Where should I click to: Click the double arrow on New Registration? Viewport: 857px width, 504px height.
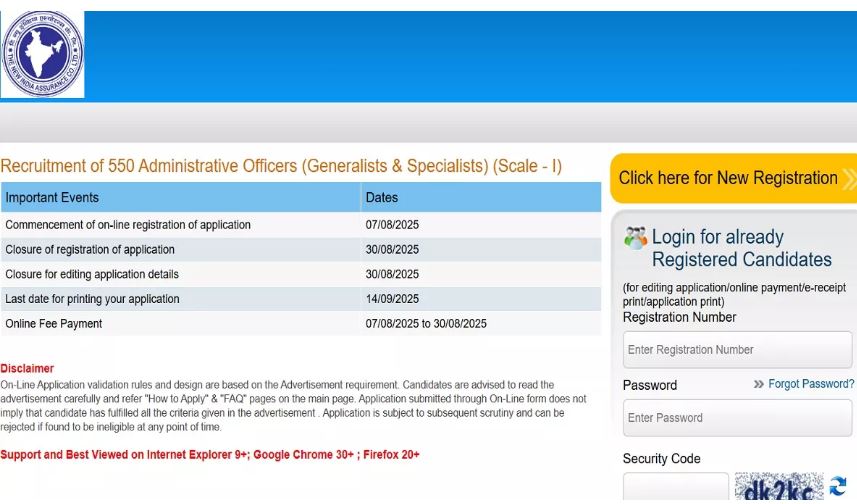[849, 179]
